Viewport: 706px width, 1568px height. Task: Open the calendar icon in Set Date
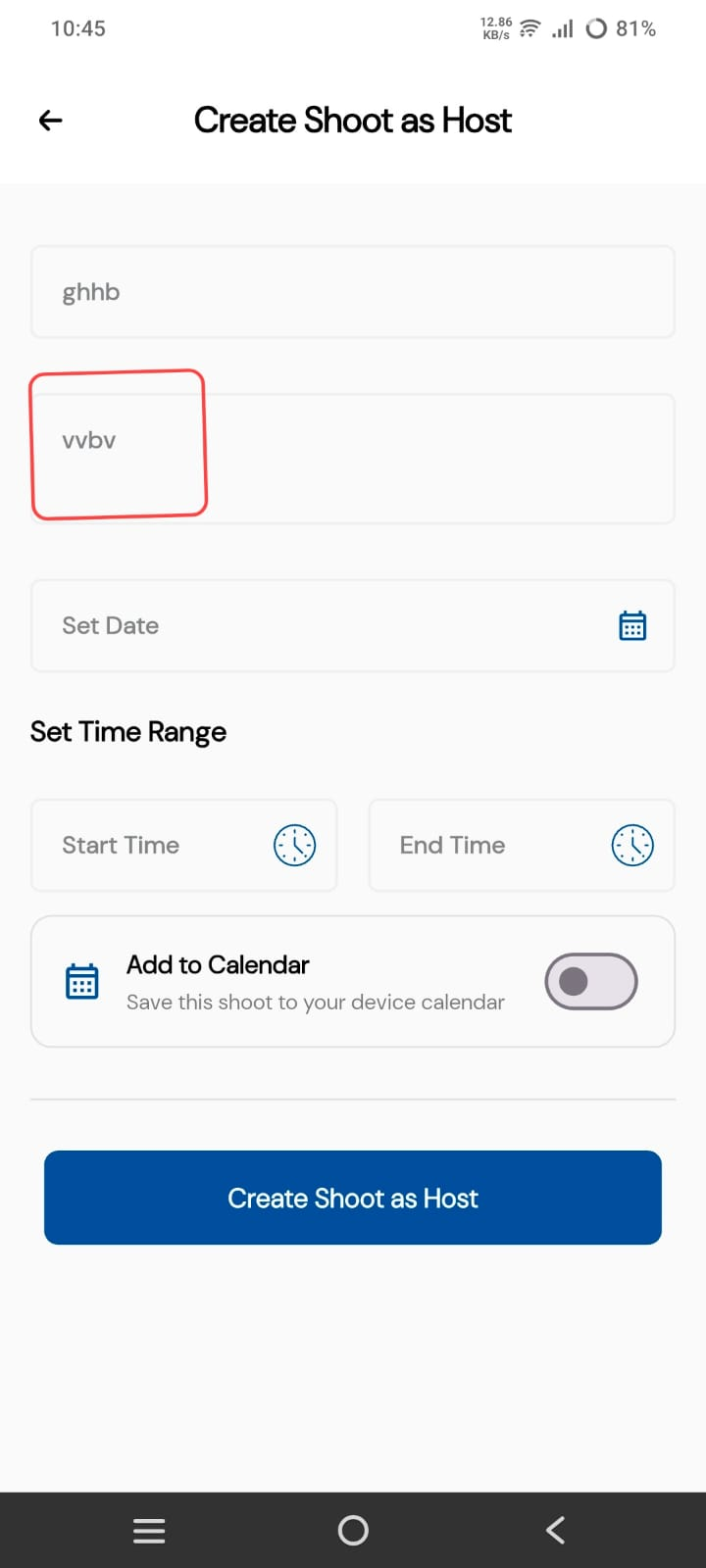(x=632, y=625)
